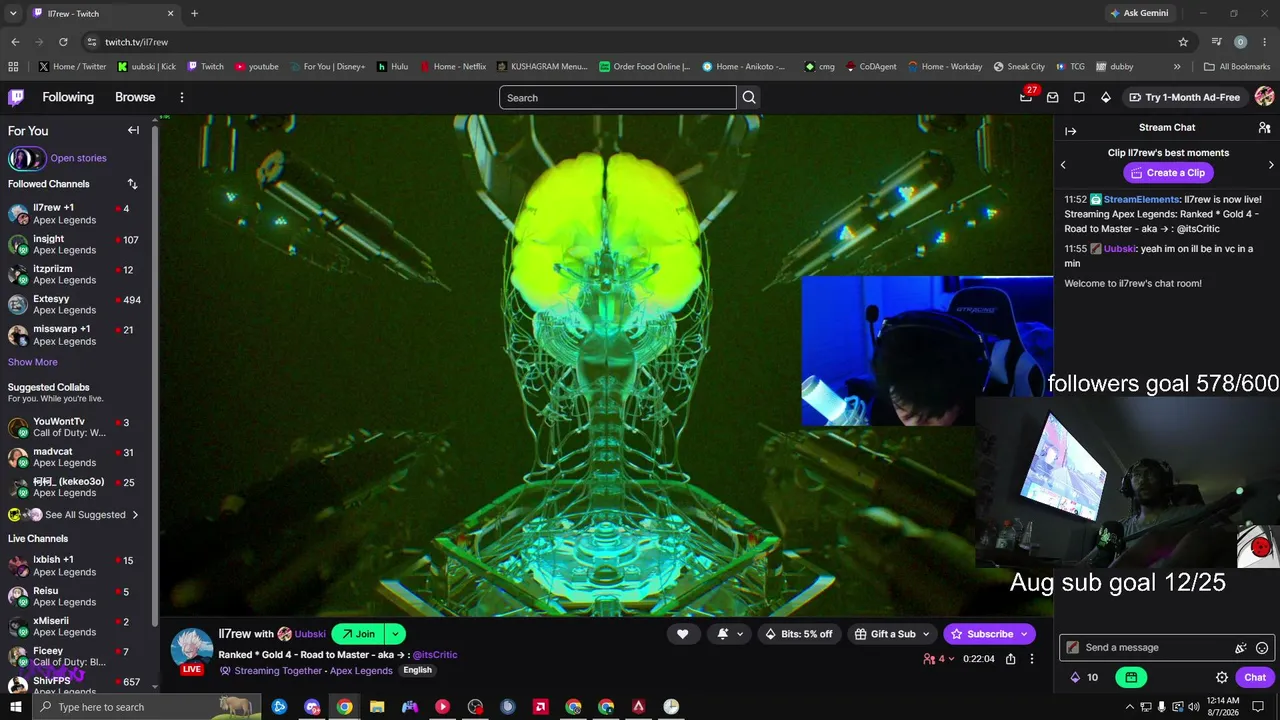
Task: Open madvcat in Suggested Collabs
Action: click(75, 457)
